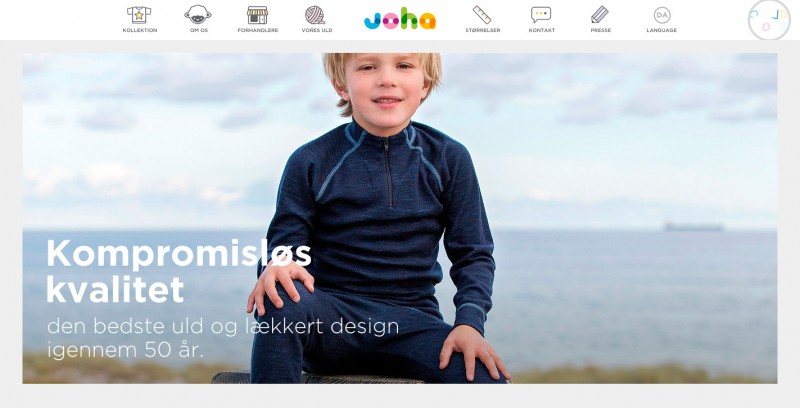Click the Kompromisløs kvalitet headline

click(179, 271)
